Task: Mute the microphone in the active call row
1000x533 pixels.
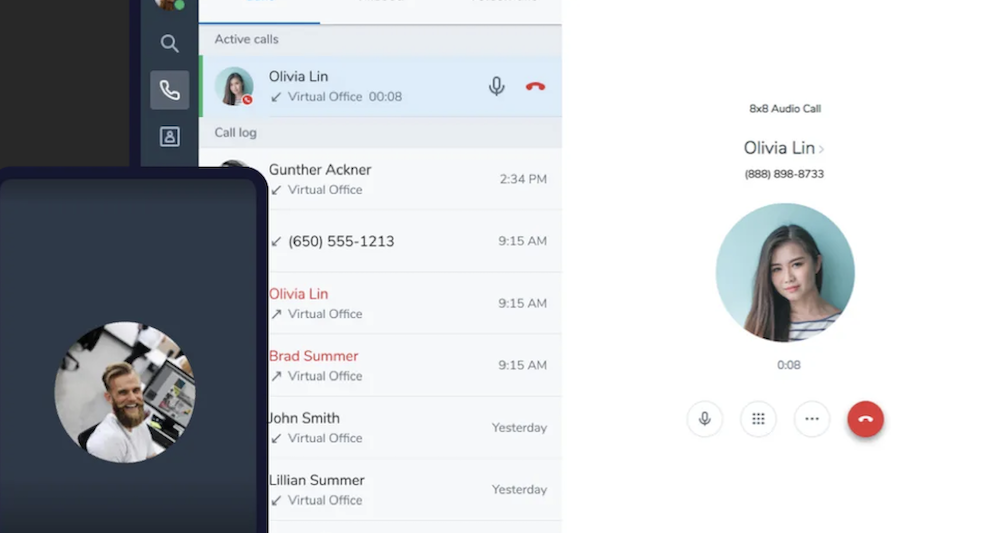Action: (497, 86)
